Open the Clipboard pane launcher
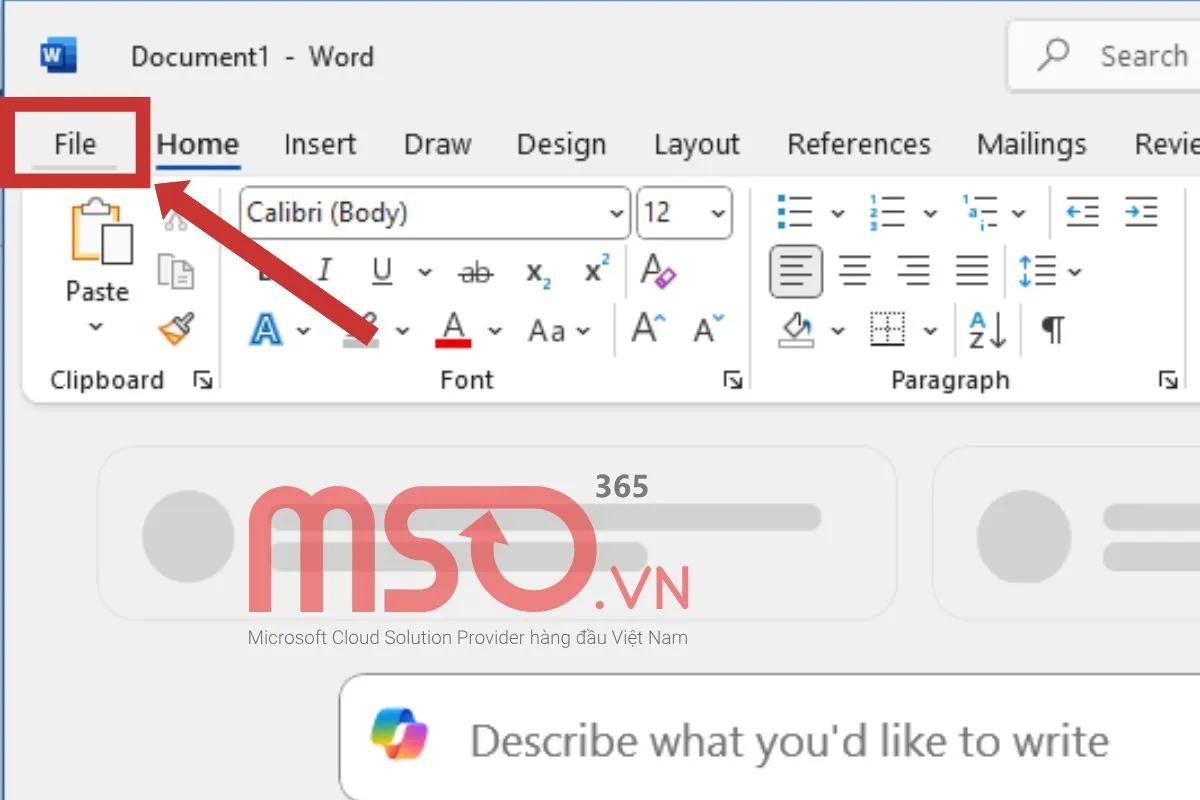1200x800 pixels. (203, 380)
